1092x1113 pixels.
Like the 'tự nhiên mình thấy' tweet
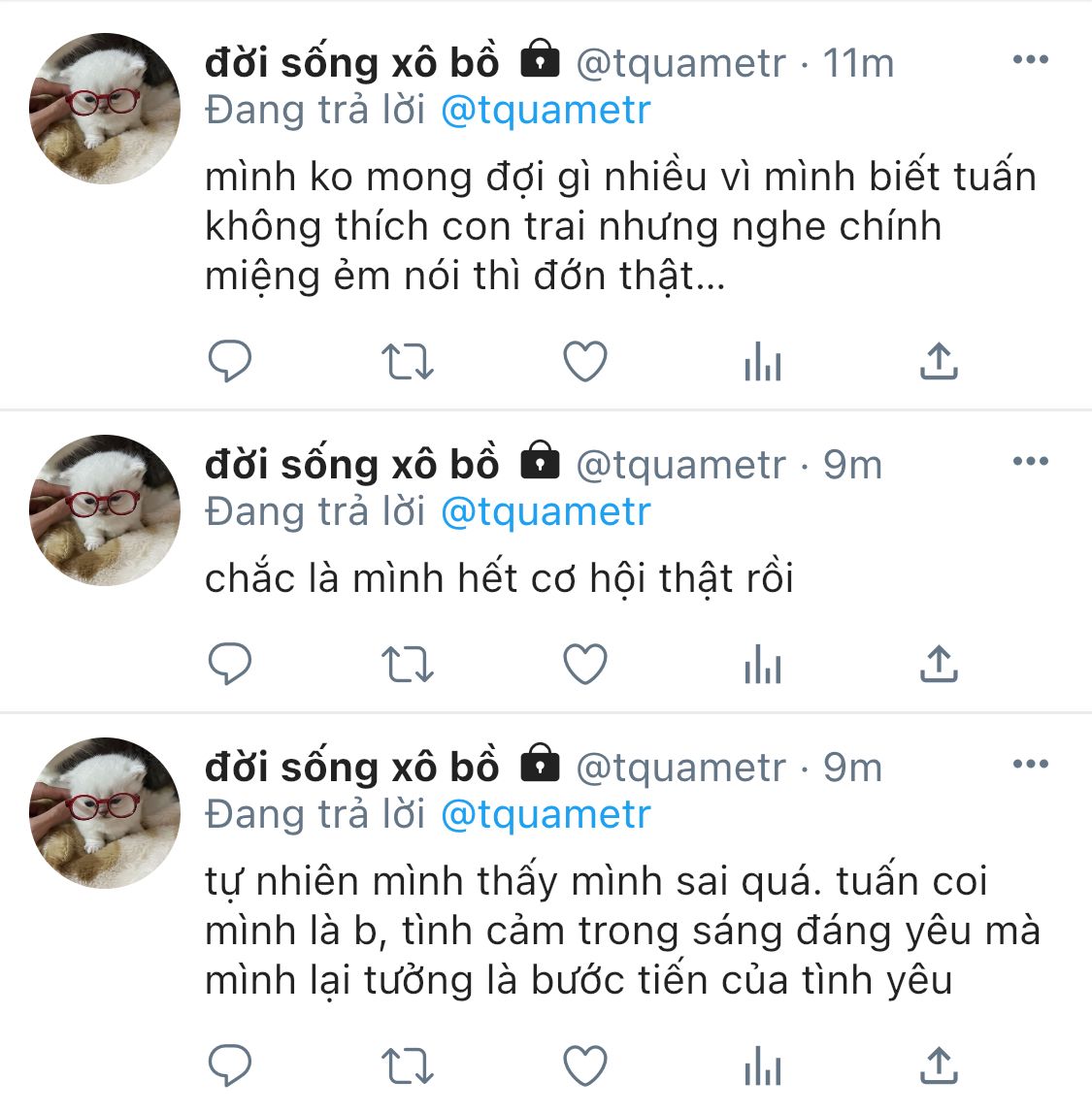585,1065
